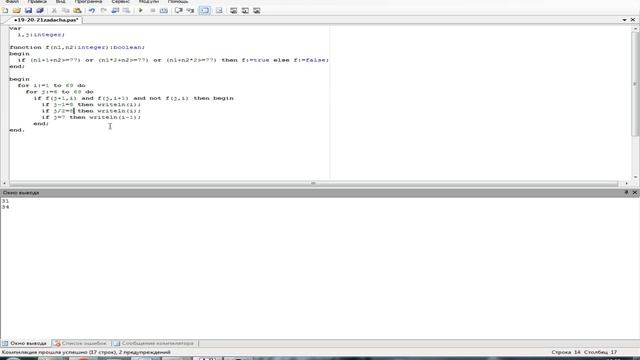
Task: Open the Сервис menu
Action: [120, 2]
